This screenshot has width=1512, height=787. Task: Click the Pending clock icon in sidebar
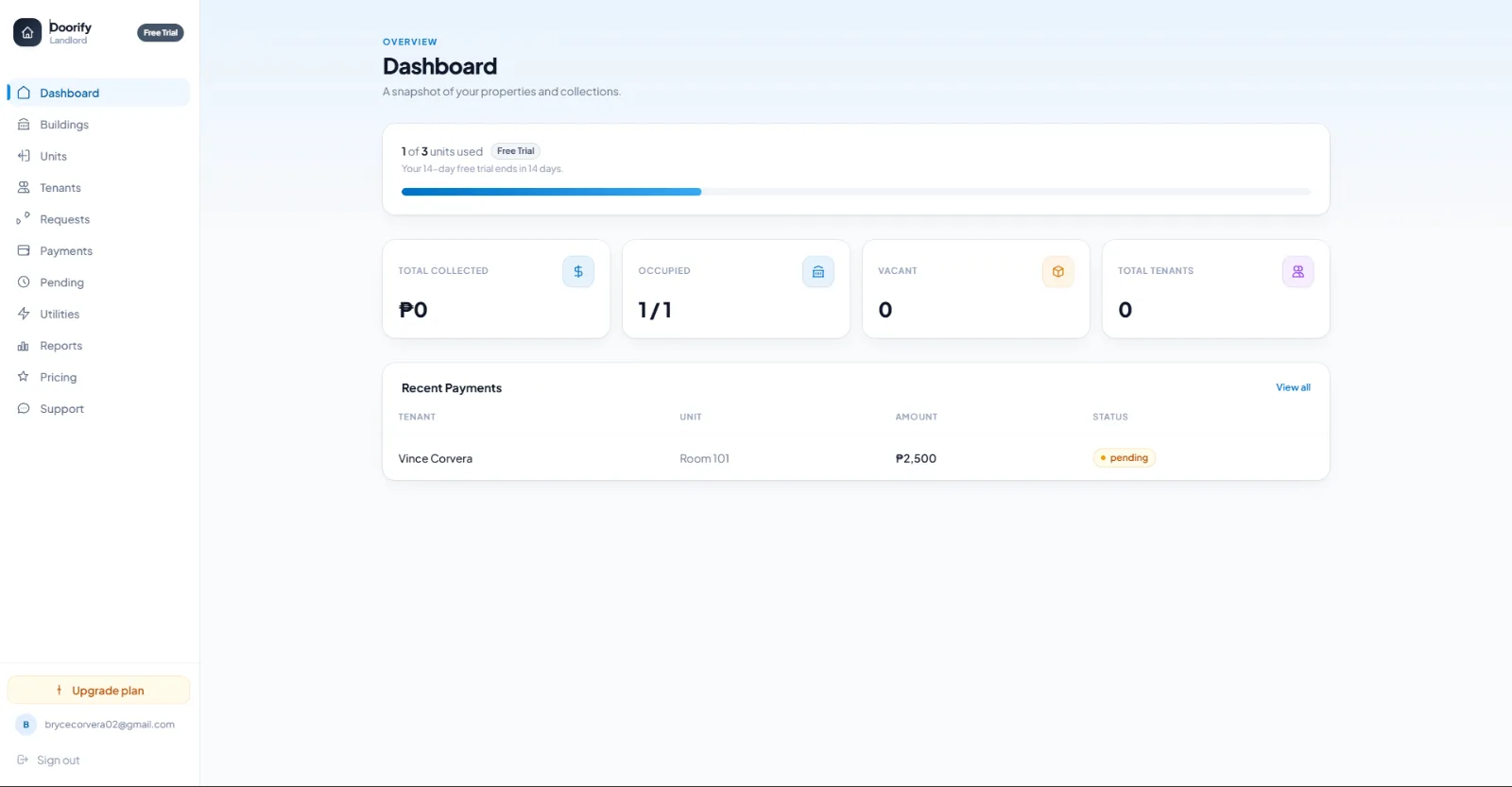[x=24, y=282]
